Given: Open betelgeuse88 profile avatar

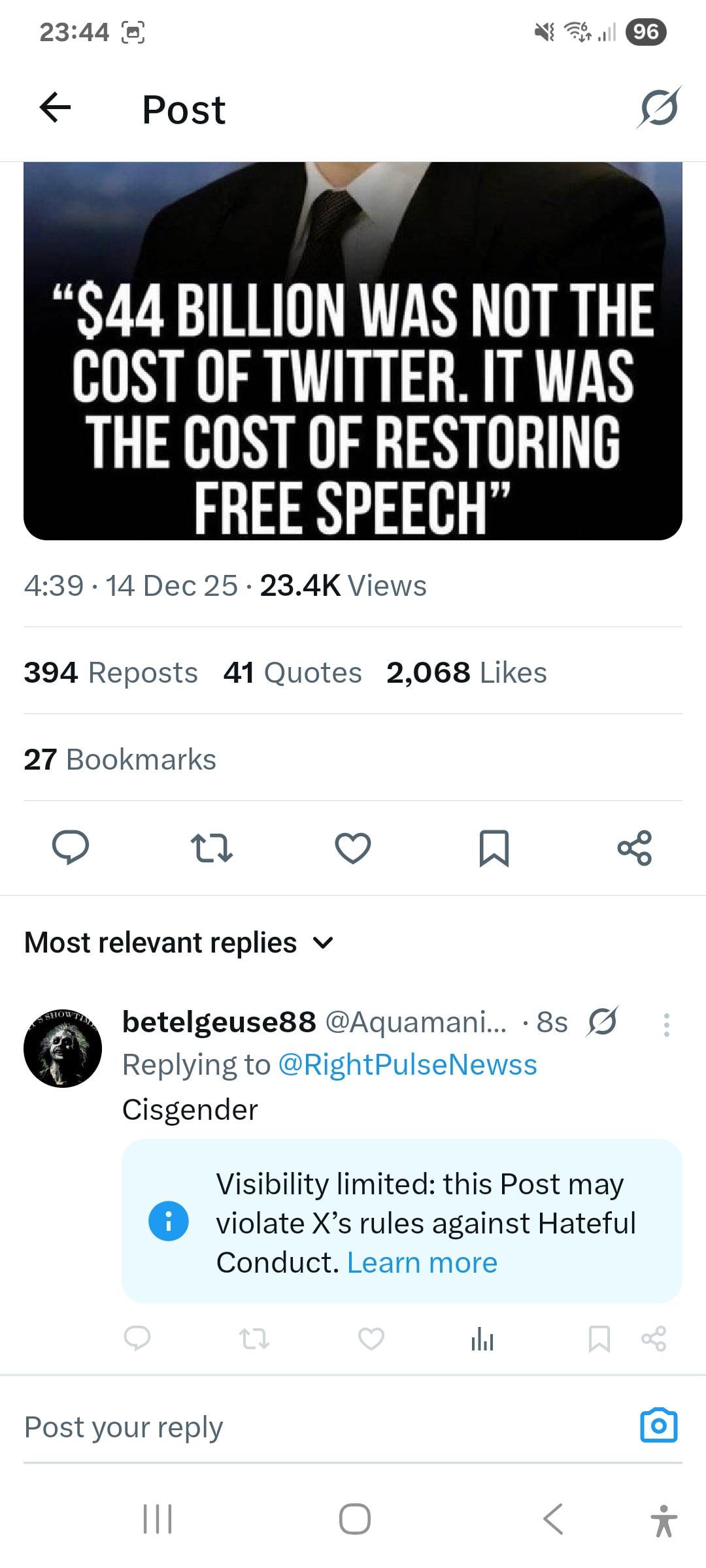Looking at the screenshot, I should (63, 1049).
